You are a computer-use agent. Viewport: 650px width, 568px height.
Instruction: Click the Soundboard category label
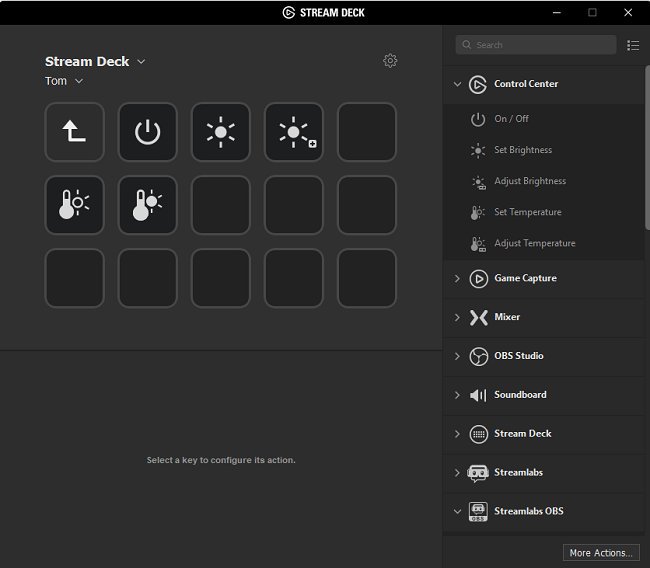[x=520, y=395]
